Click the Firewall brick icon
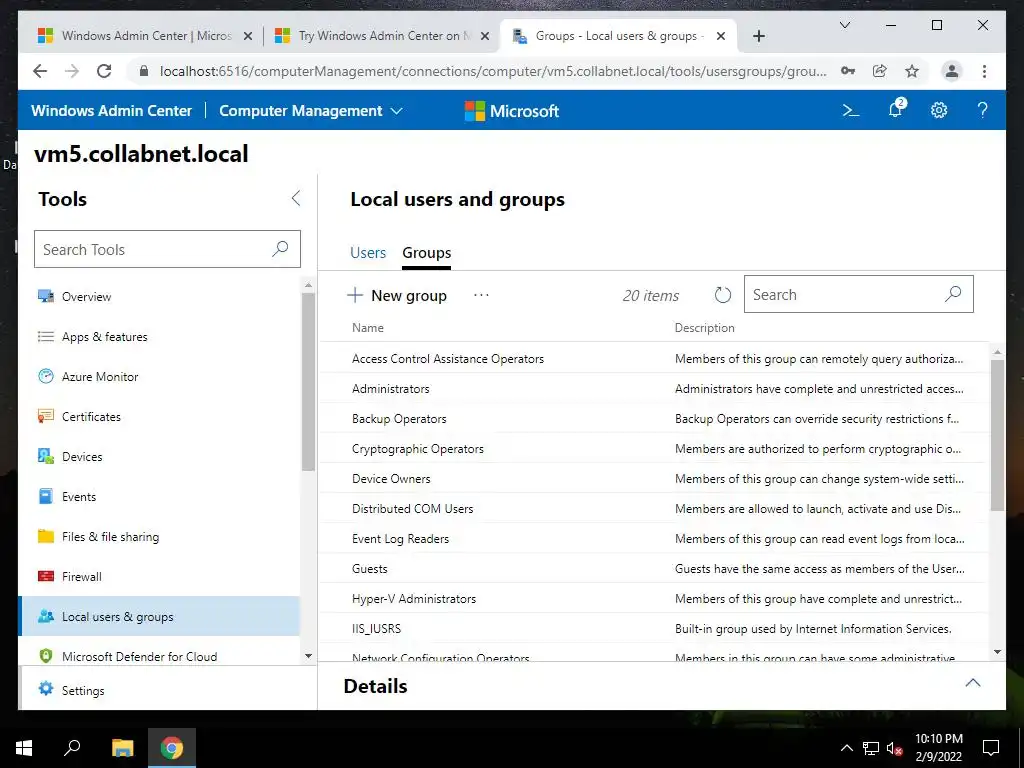Image resolution: width=1024 pixels, height=768 pixels. pyautogui.click(x=46, y=576)
